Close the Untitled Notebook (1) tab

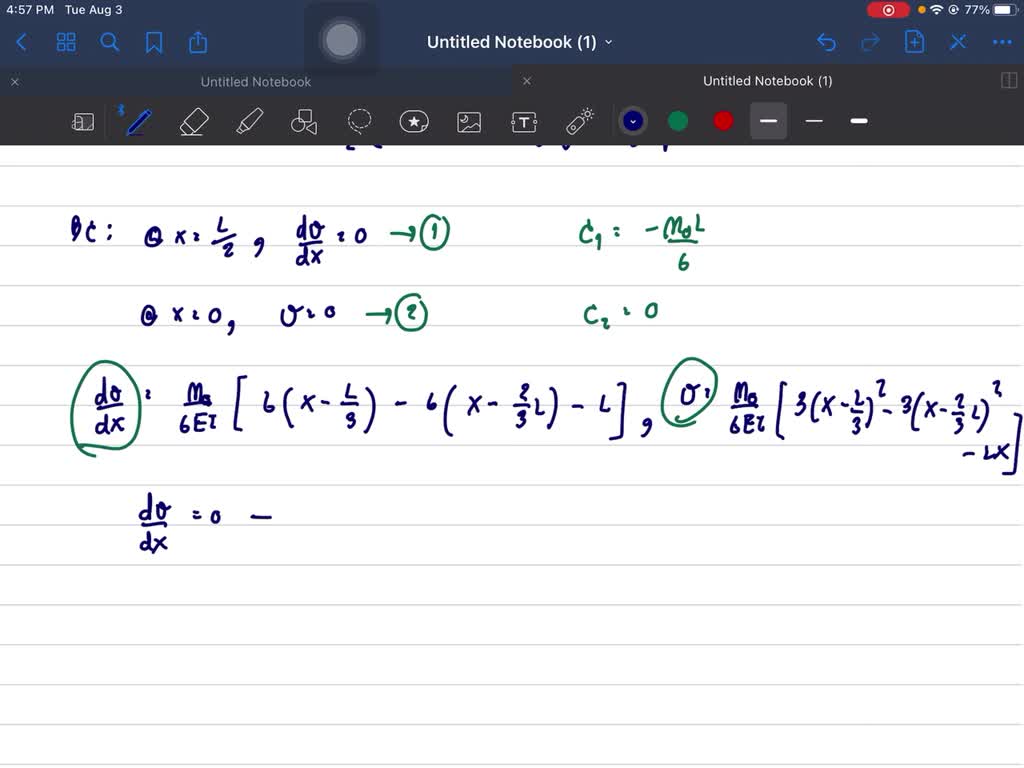click(x=527, y=81)
